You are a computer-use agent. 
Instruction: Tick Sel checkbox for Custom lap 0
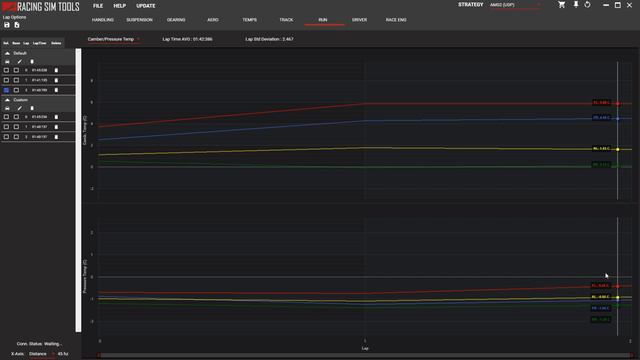click(x=6, y=117)
